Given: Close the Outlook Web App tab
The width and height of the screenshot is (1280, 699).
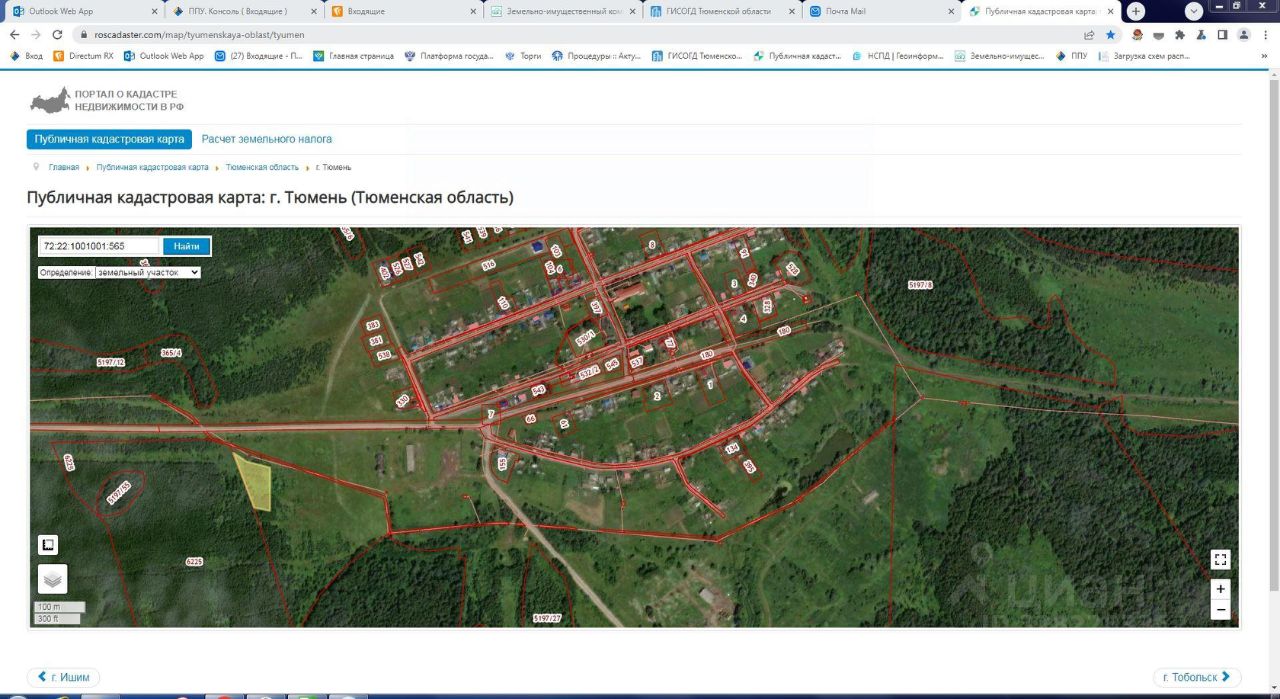Looking at the screenshot, I should click(154, 11).
